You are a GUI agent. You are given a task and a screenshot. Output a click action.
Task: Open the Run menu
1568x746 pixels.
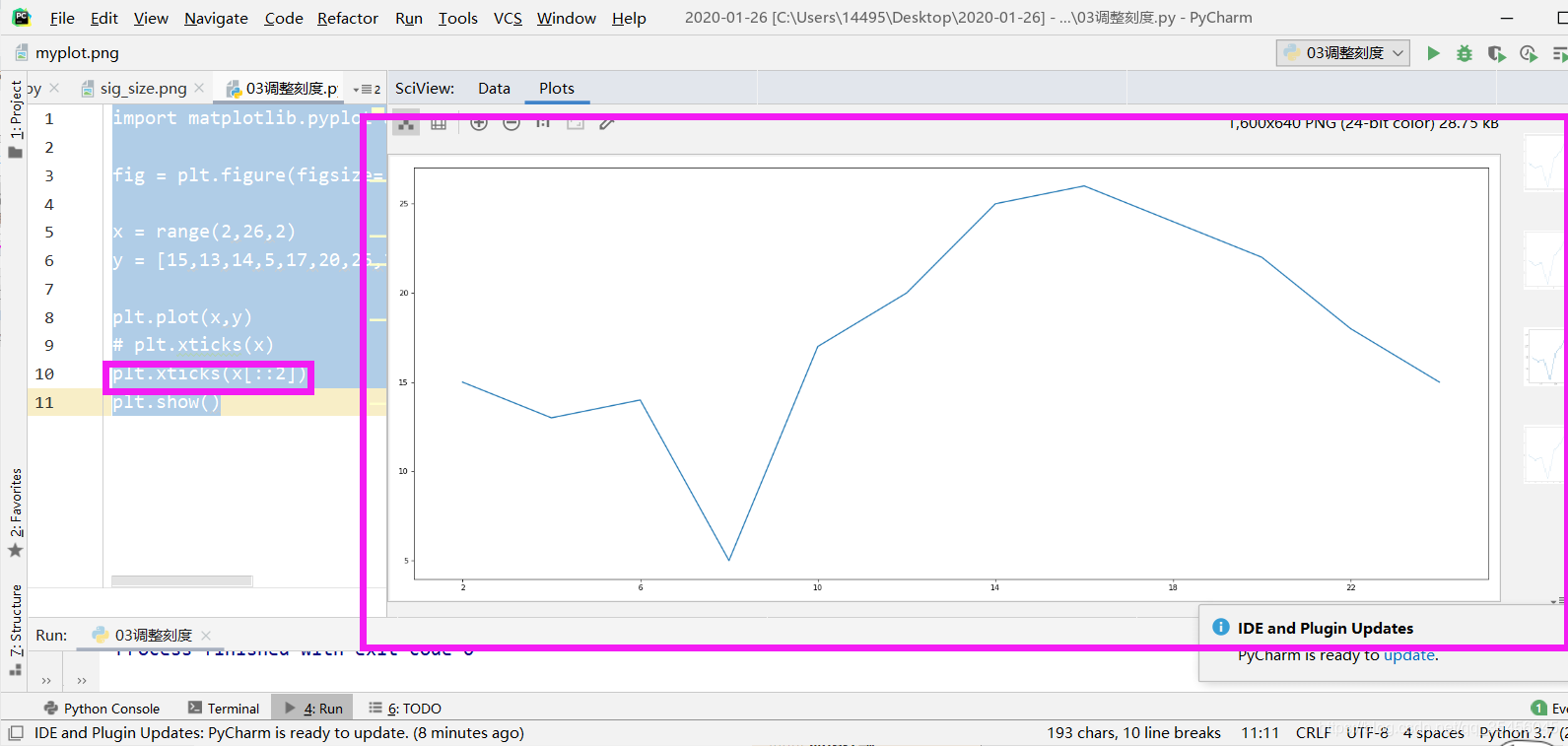click(x=409, y=18)
